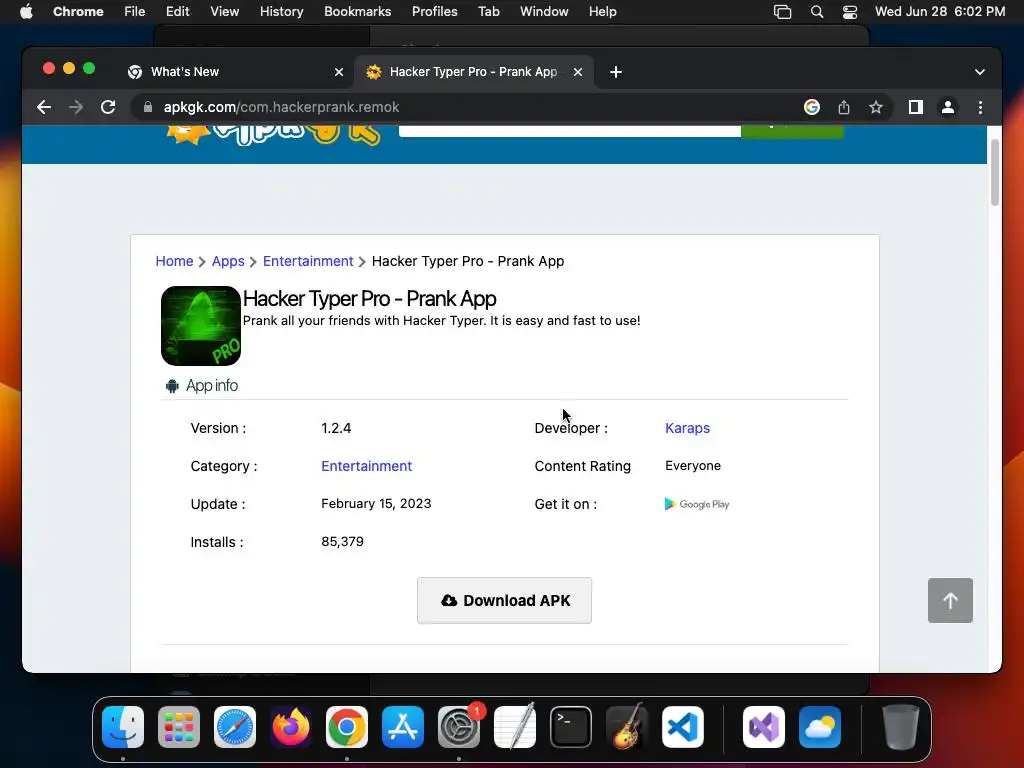
Task: Open the Entertainment category link
Action: 366,466
